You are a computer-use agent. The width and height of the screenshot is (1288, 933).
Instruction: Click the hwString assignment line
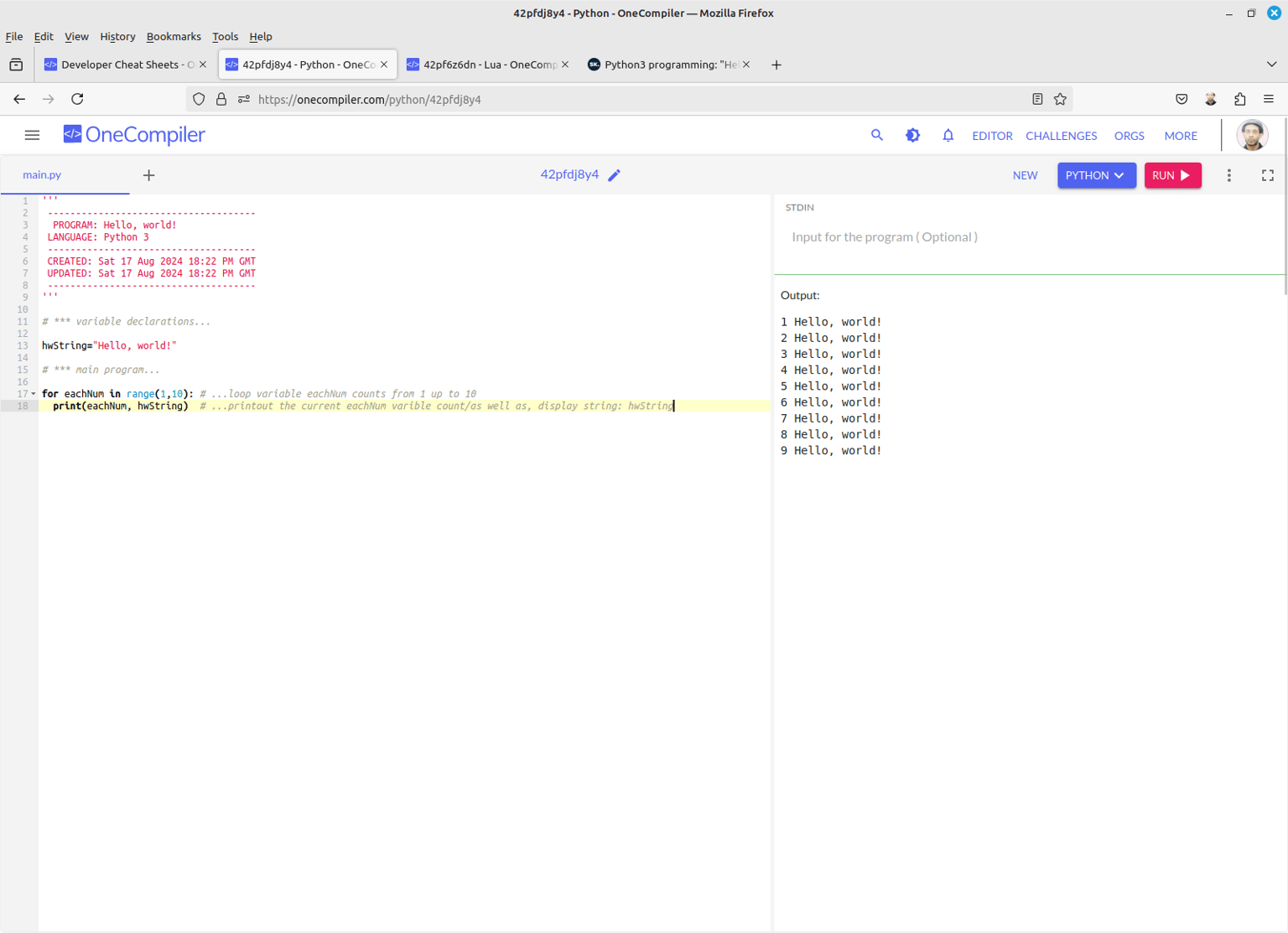109,345
